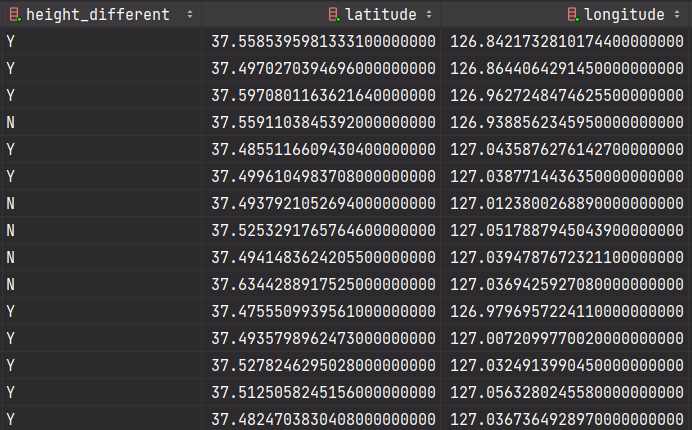Select latitude cell 37.559110384539200000000
692x430 pixels.
click(x=321, y=122)
